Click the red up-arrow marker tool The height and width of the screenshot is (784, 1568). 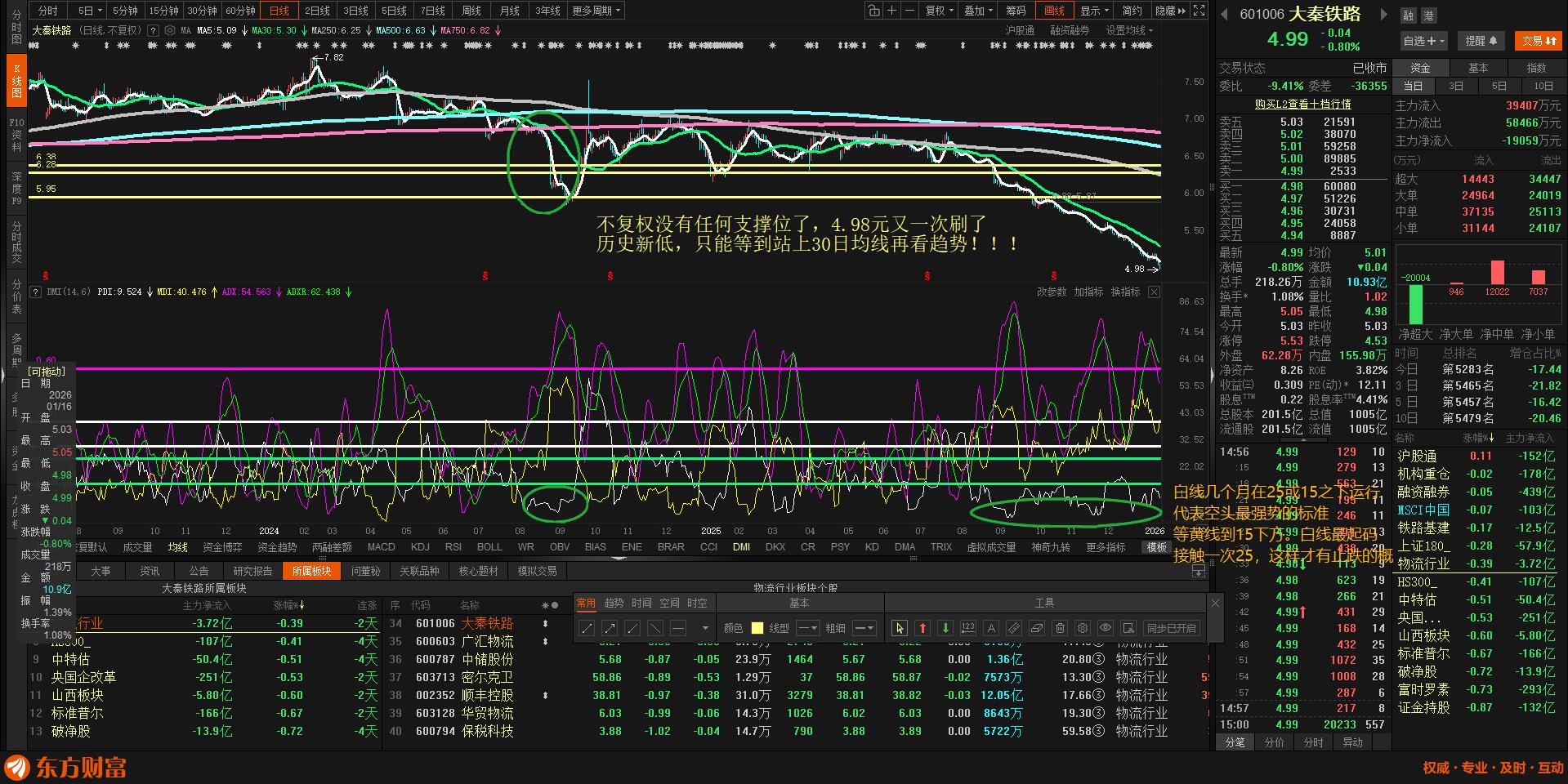point(922,628)
